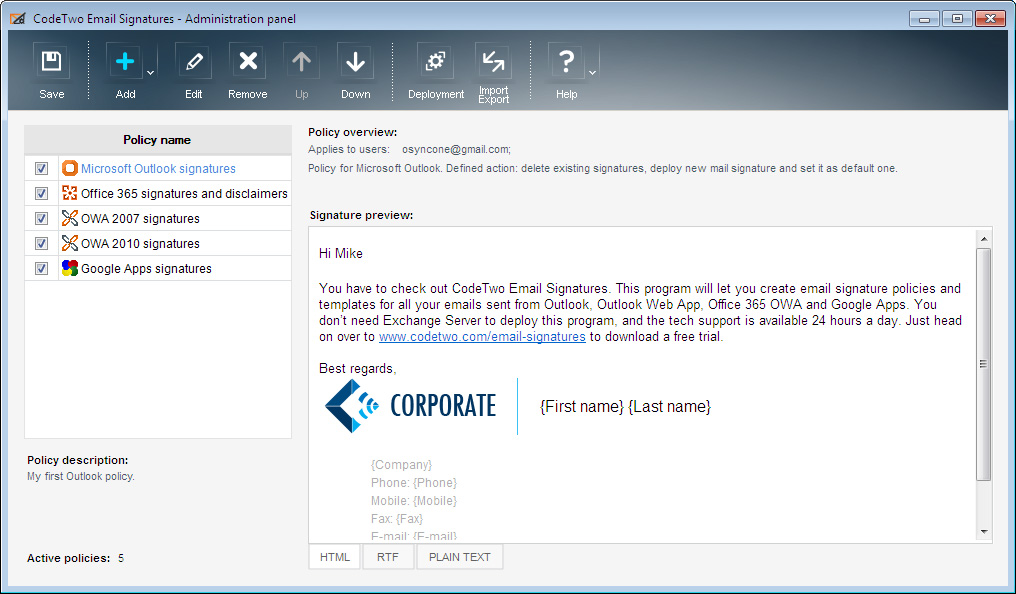Open Import Export tool
This screenshot has height=594, width=1016.
pos(493,62)
